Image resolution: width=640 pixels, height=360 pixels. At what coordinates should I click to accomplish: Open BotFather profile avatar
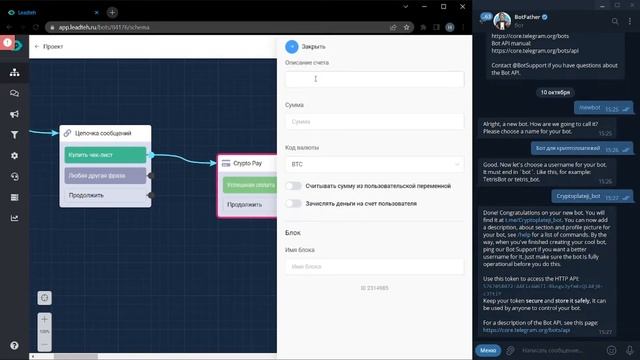[x=502, y=21]
